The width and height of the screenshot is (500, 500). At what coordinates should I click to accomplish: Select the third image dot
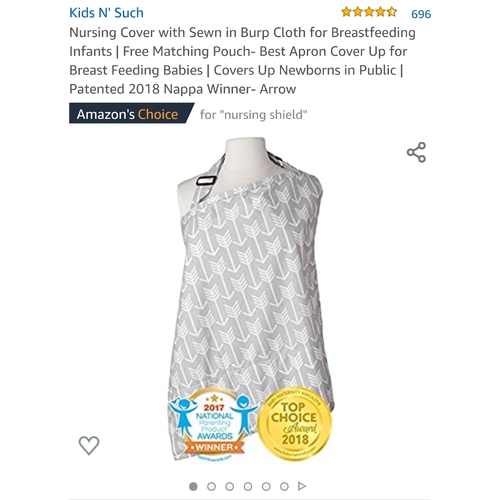230,487
